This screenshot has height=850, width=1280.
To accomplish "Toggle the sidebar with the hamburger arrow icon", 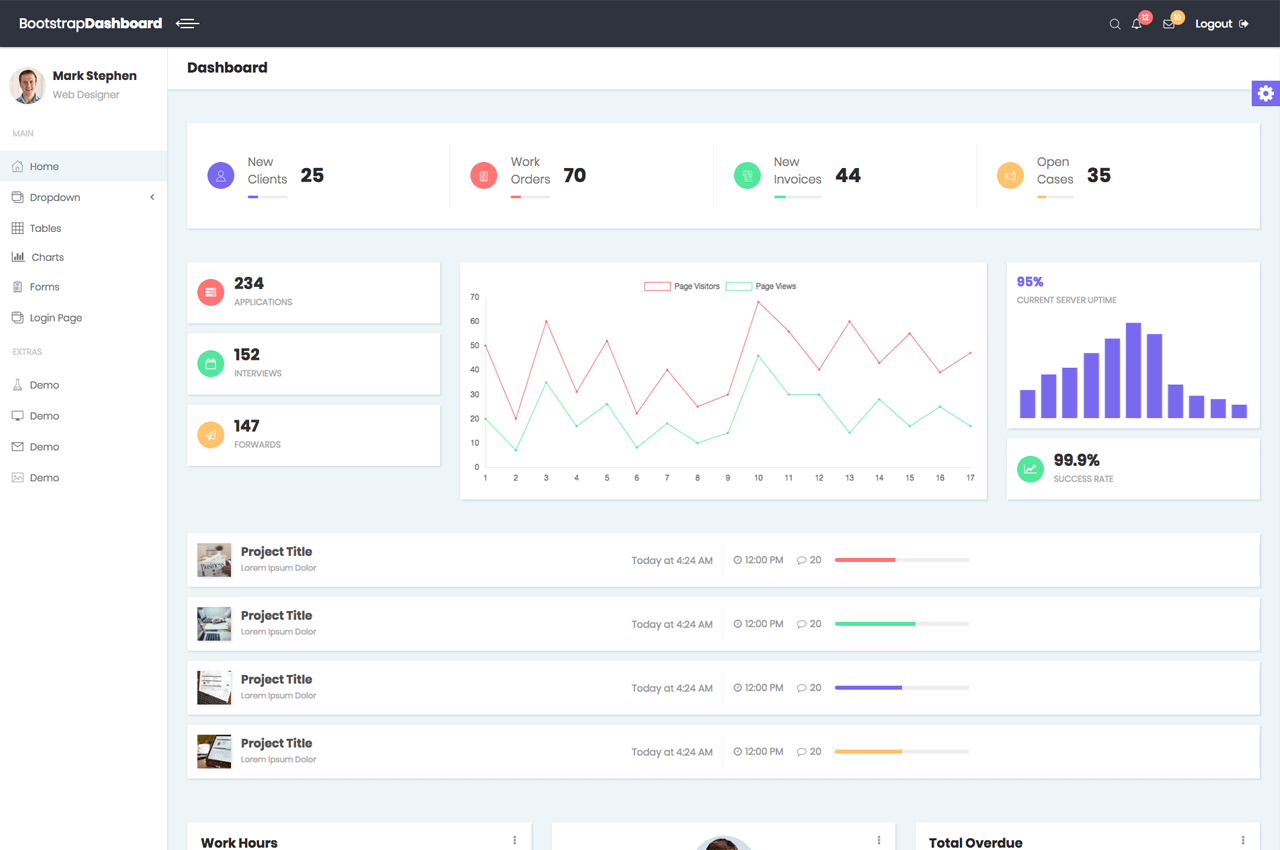I will 187,23.
